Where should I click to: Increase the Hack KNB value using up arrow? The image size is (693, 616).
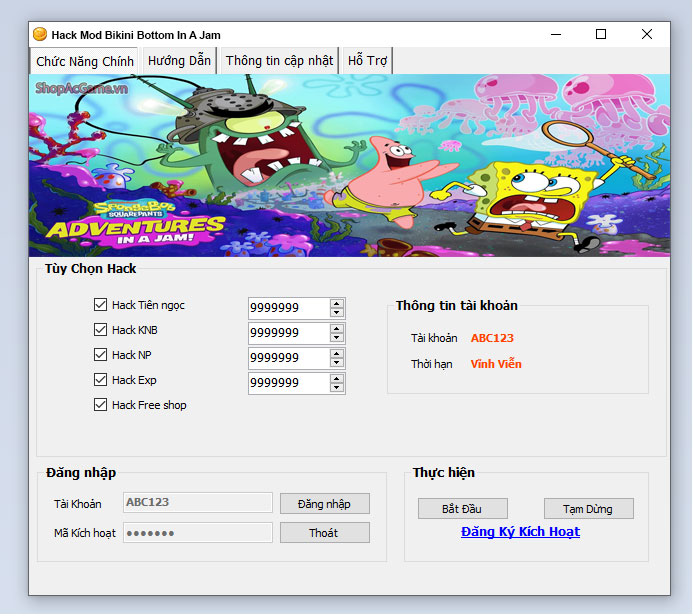pos(337,329)
